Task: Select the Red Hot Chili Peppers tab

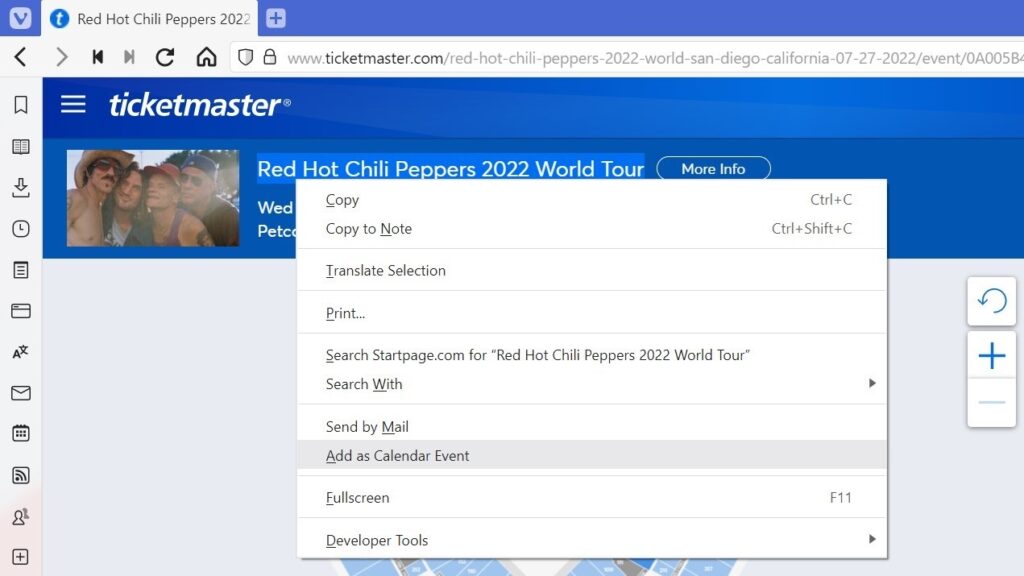Action: pos(150,18)
